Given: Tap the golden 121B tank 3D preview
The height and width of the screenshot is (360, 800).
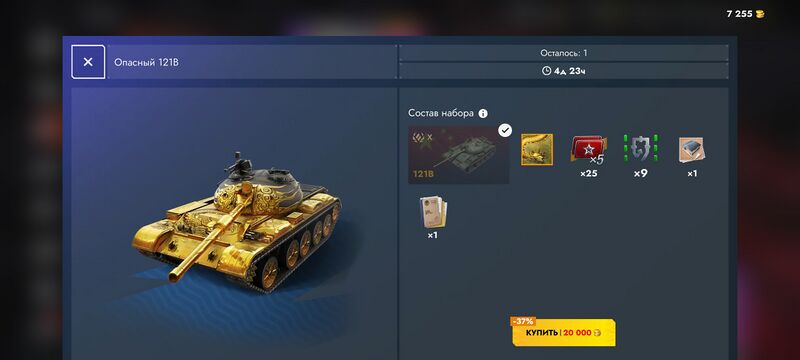Looking at the screenshot, I should 236,223.
